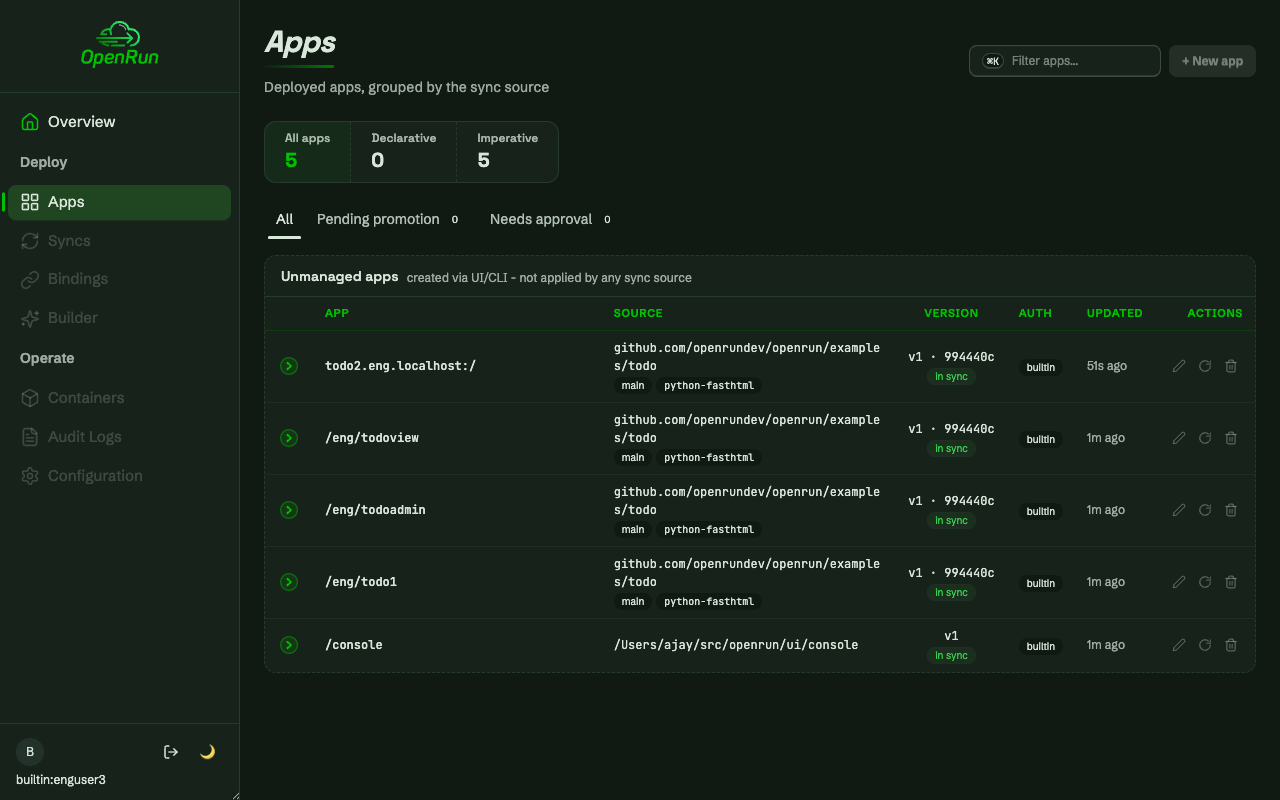1280x800 pixels.
Task: Click the 51s ago updated time
Action: click(1107, 366)
